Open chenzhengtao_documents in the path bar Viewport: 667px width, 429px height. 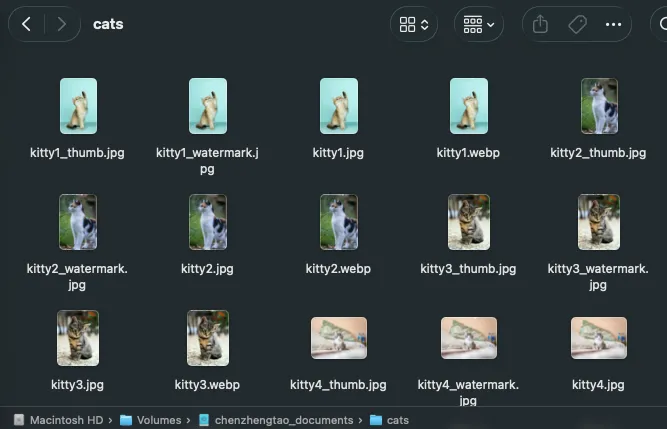276,420
